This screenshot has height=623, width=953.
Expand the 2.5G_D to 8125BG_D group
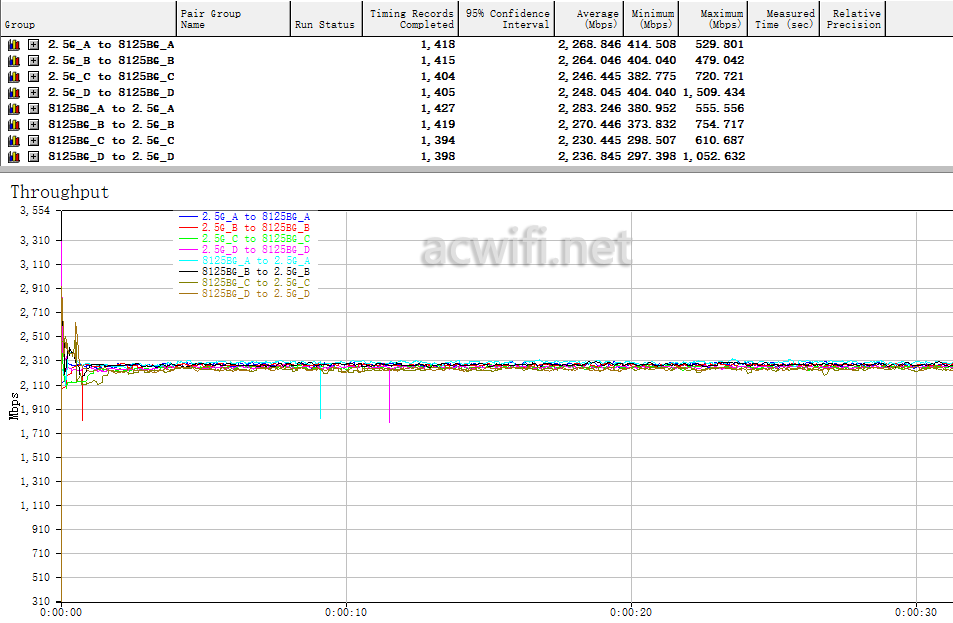[x=33, y=92]
